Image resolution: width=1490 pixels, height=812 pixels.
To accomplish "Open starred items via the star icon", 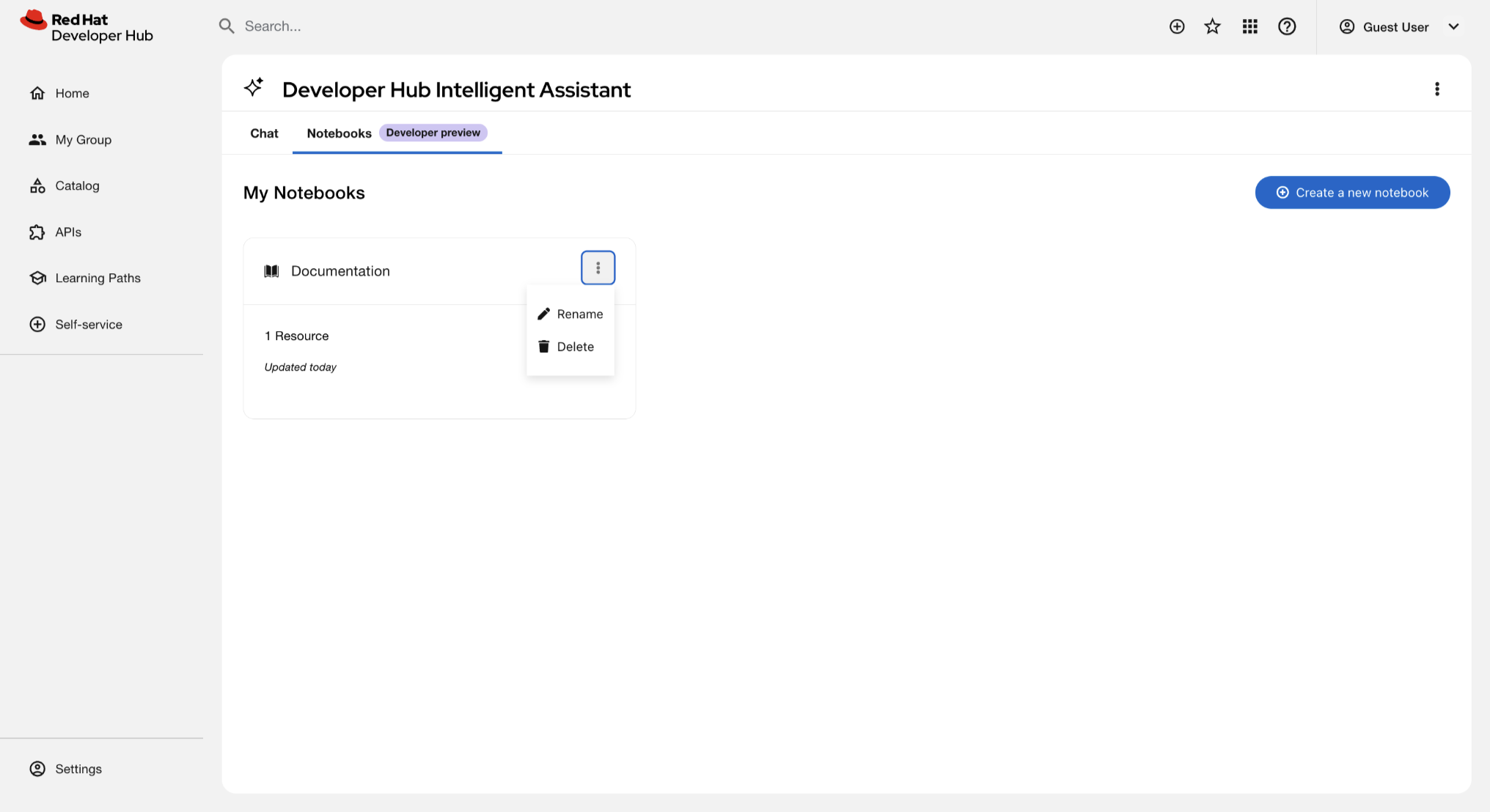I will 1213,26.
